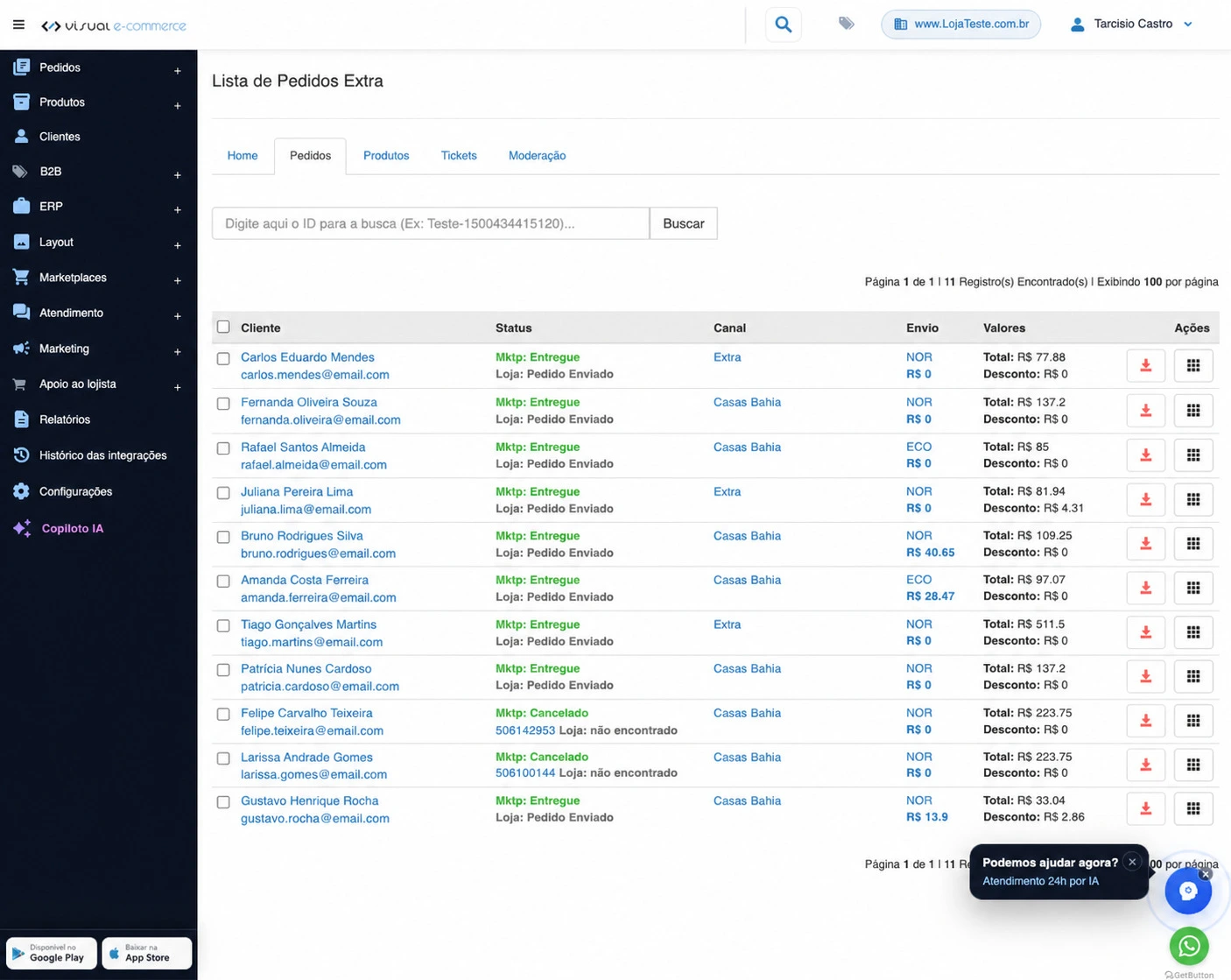Tick checkbox for Felipe Carvalho Teixeira
The width and height of the screenshot is (1231, 980).
coord(223,714)
